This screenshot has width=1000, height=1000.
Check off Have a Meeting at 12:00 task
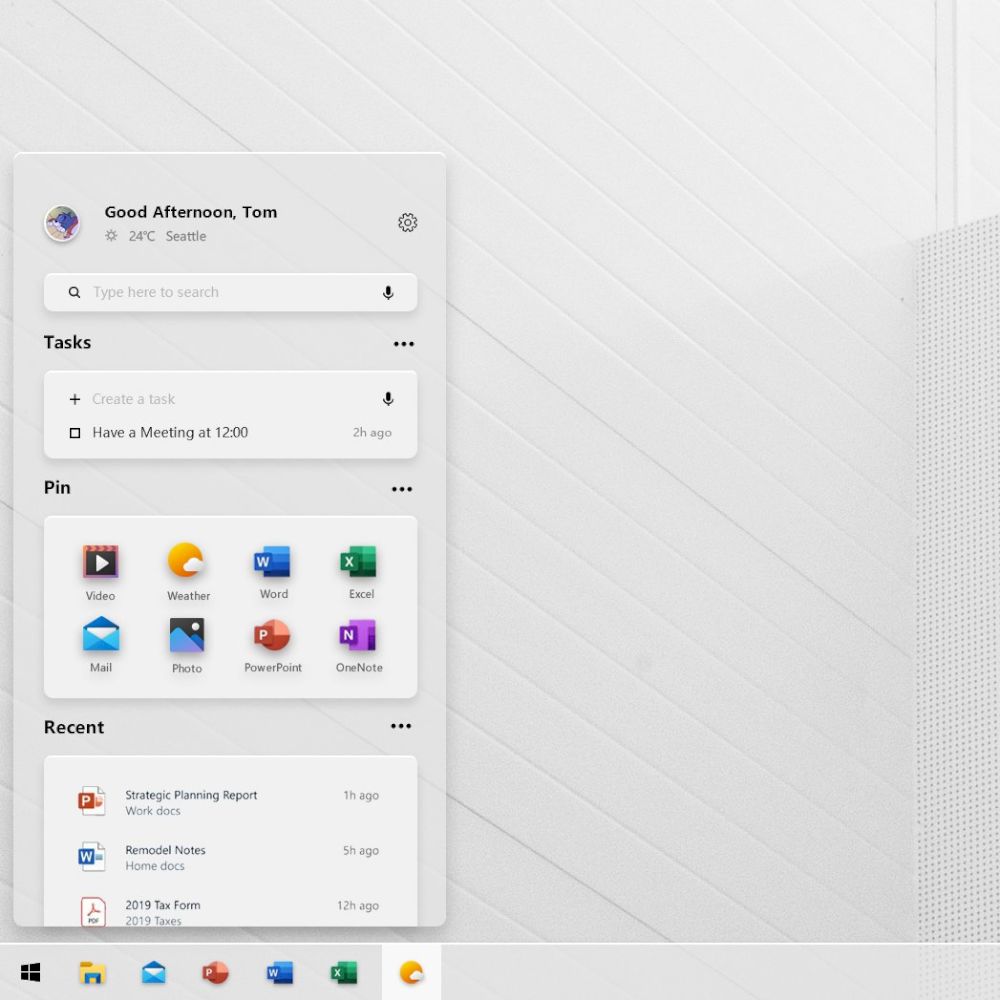(75, 433)
